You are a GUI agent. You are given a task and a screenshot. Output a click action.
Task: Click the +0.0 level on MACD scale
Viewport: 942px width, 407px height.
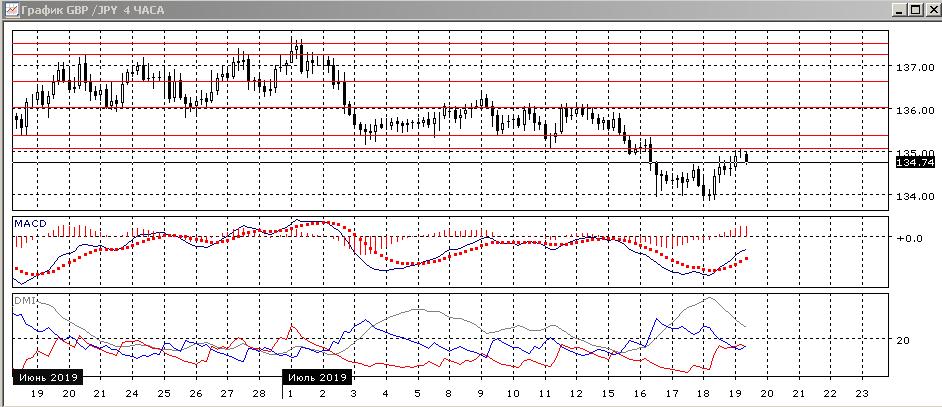point(910,238)
